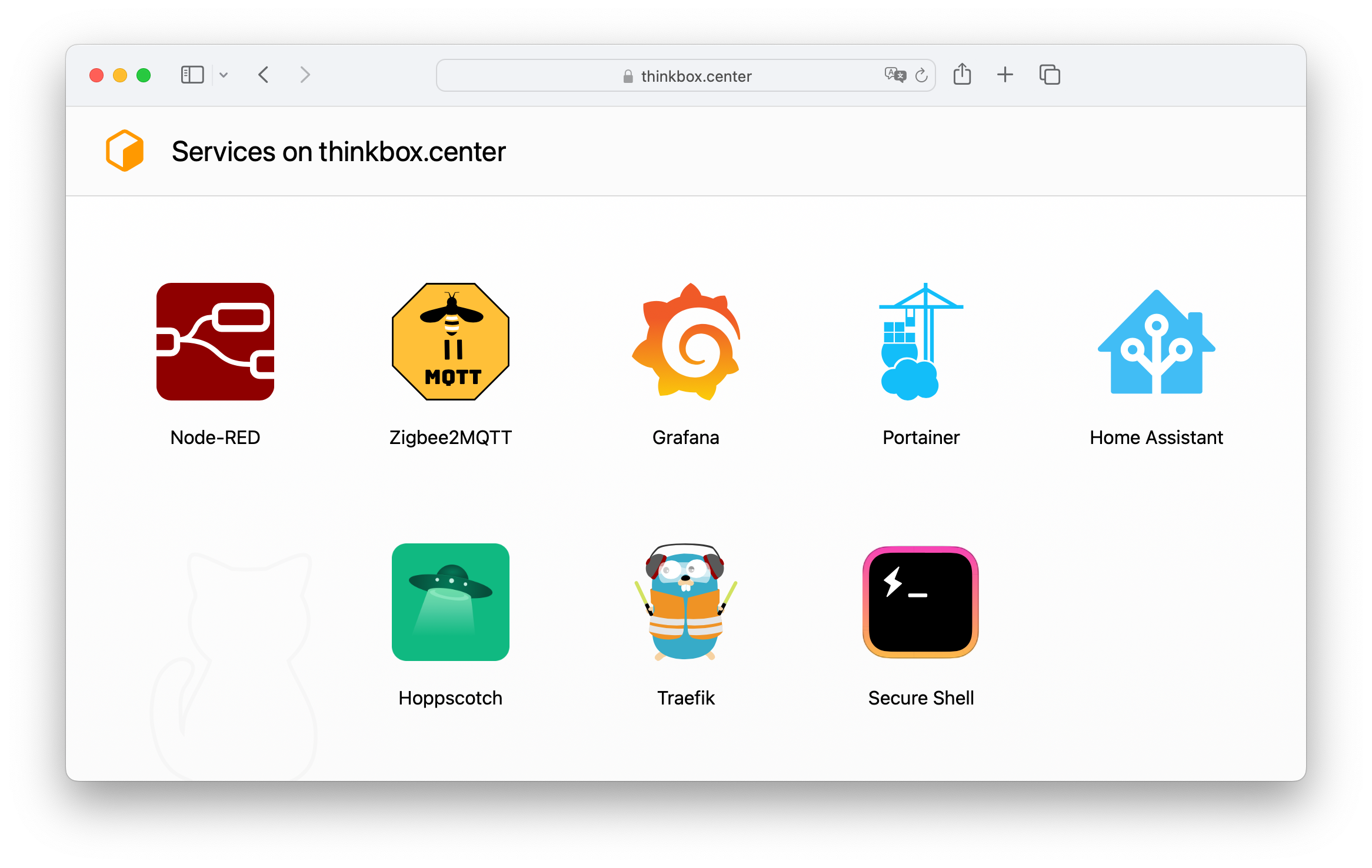Viewport: 1372px width, 868px height.
Task: Click the orange thinkbox cube logo
Action: point(125,151)
